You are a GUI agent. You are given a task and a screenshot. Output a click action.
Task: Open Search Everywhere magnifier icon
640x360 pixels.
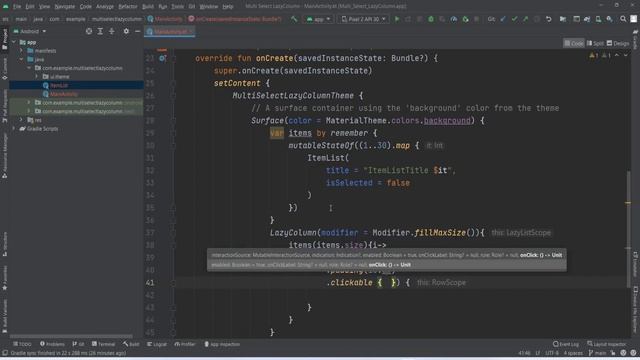pyautogui.click(x=623, y=19)
